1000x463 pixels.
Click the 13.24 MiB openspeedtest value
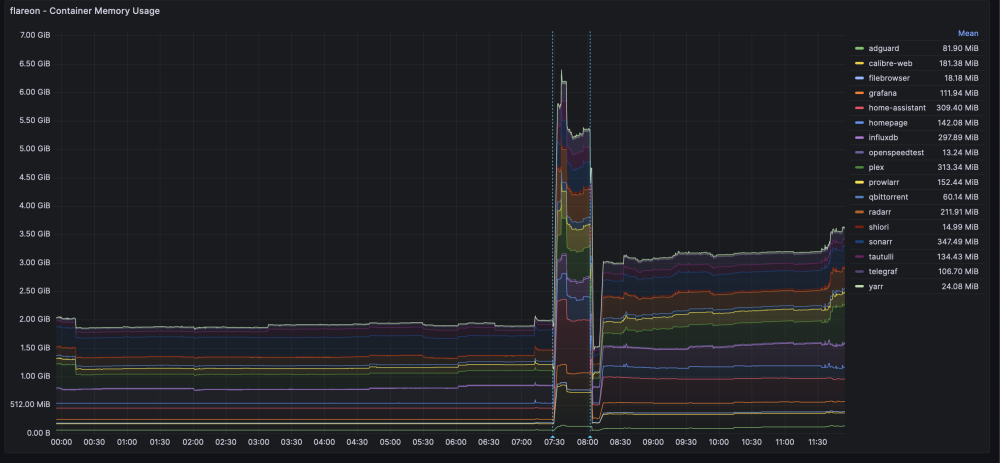(960, 152)
